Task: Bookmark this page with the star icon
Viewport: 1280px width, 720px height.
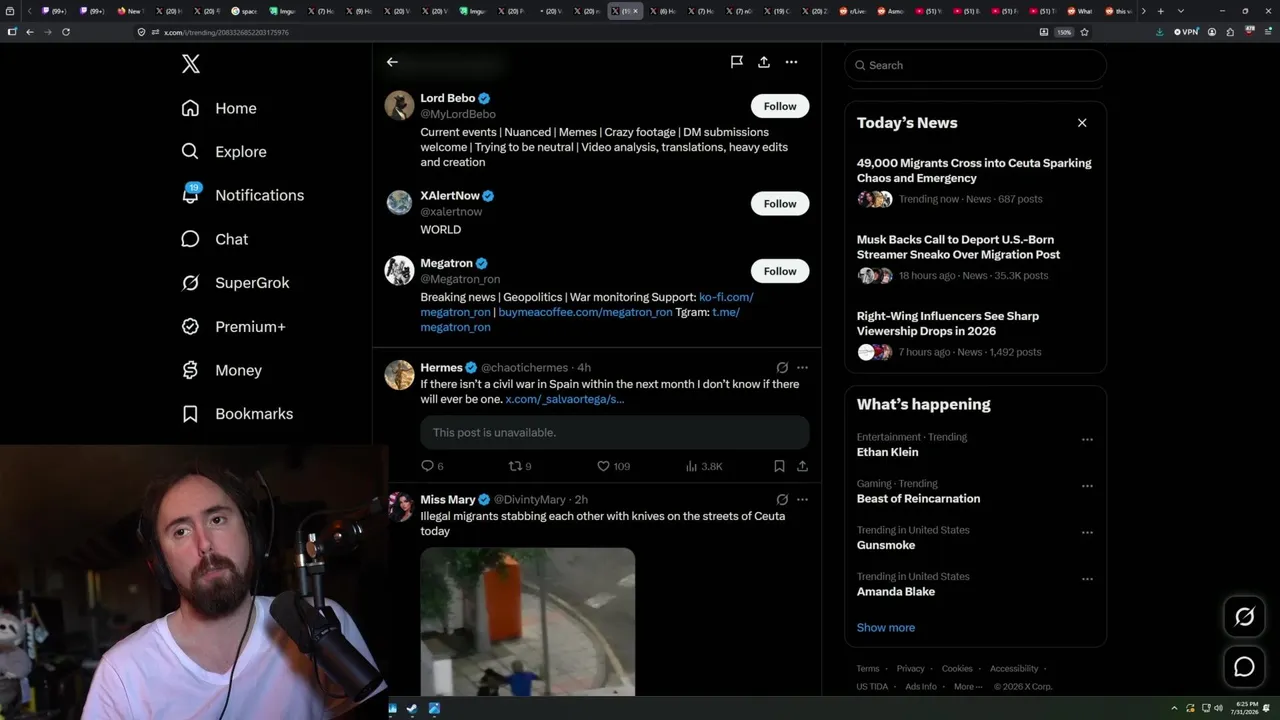Action: tap(1085, 32)
